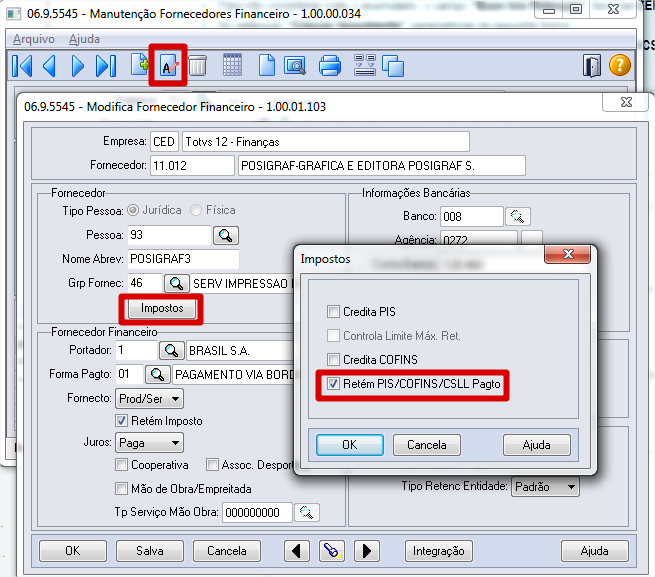Click the add new record icon
Viewport: 655px width, 577px height.
pyautogui.click(x=140, y=65)
